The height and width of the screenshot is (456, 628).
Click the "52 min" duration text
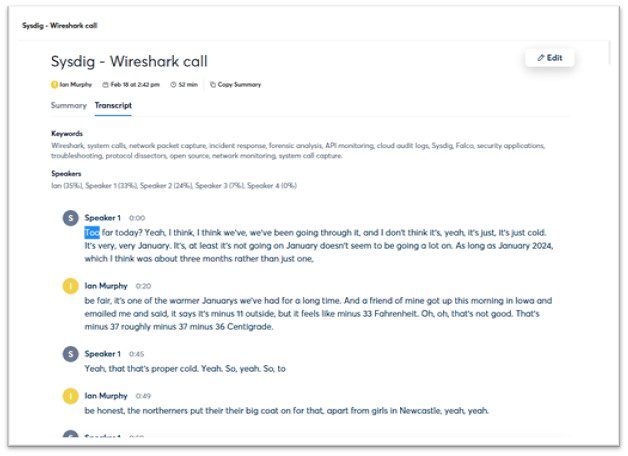(x=188, y=84)
